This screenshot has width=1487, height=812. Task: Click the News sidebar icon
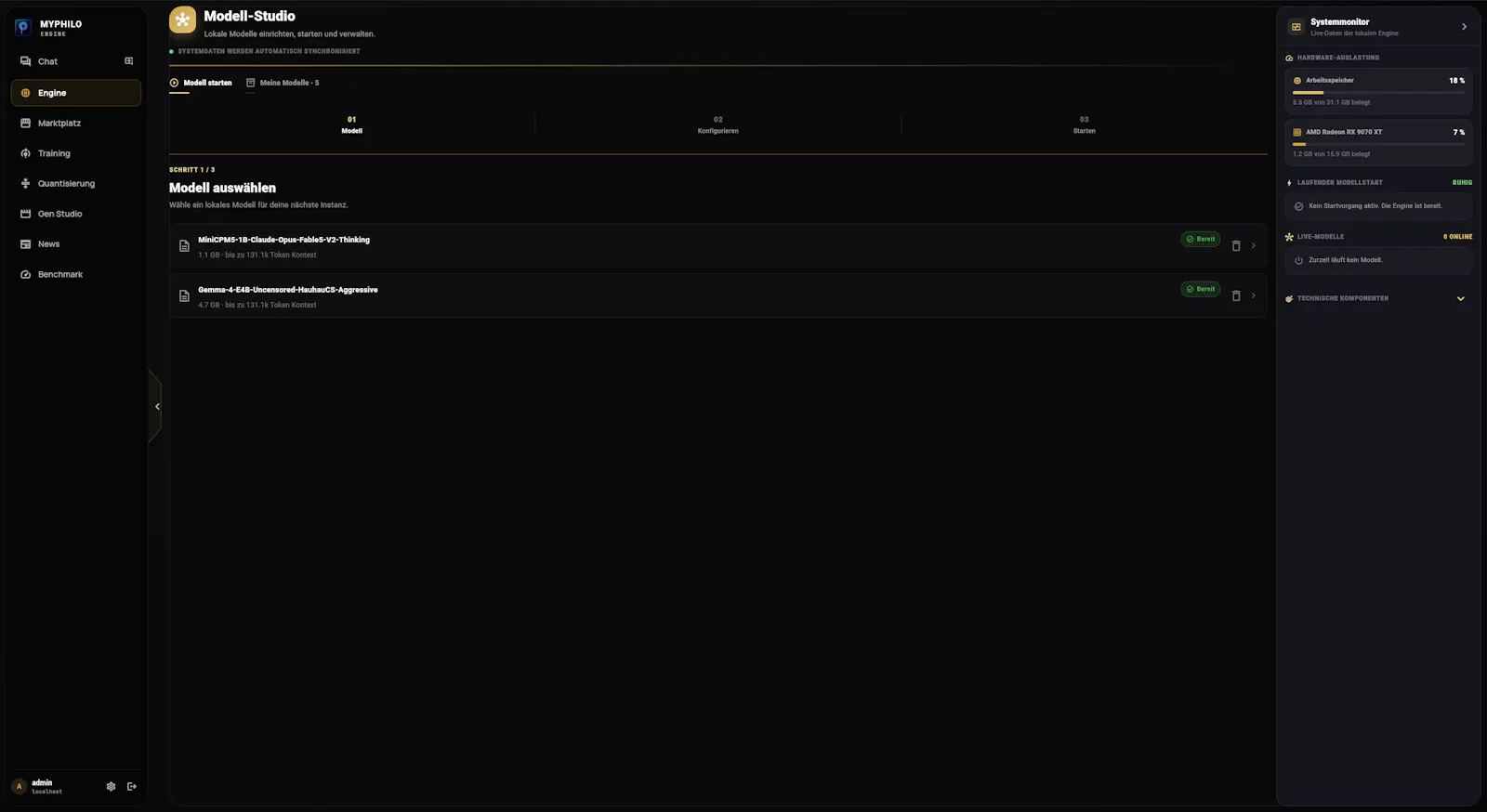[x=26, y=244]
